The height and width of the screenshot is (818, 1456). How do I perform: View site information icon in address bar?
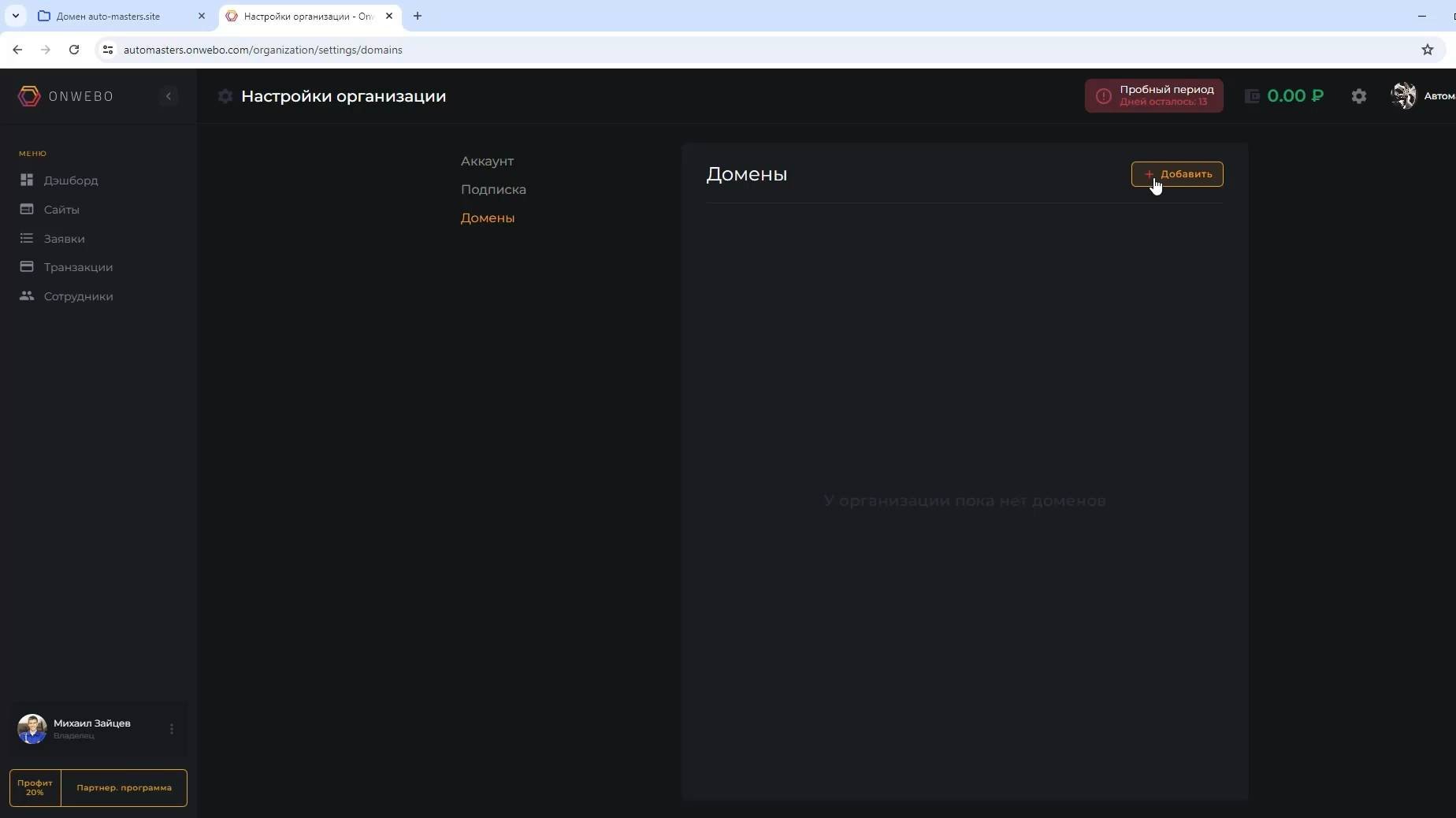[108, 50]
